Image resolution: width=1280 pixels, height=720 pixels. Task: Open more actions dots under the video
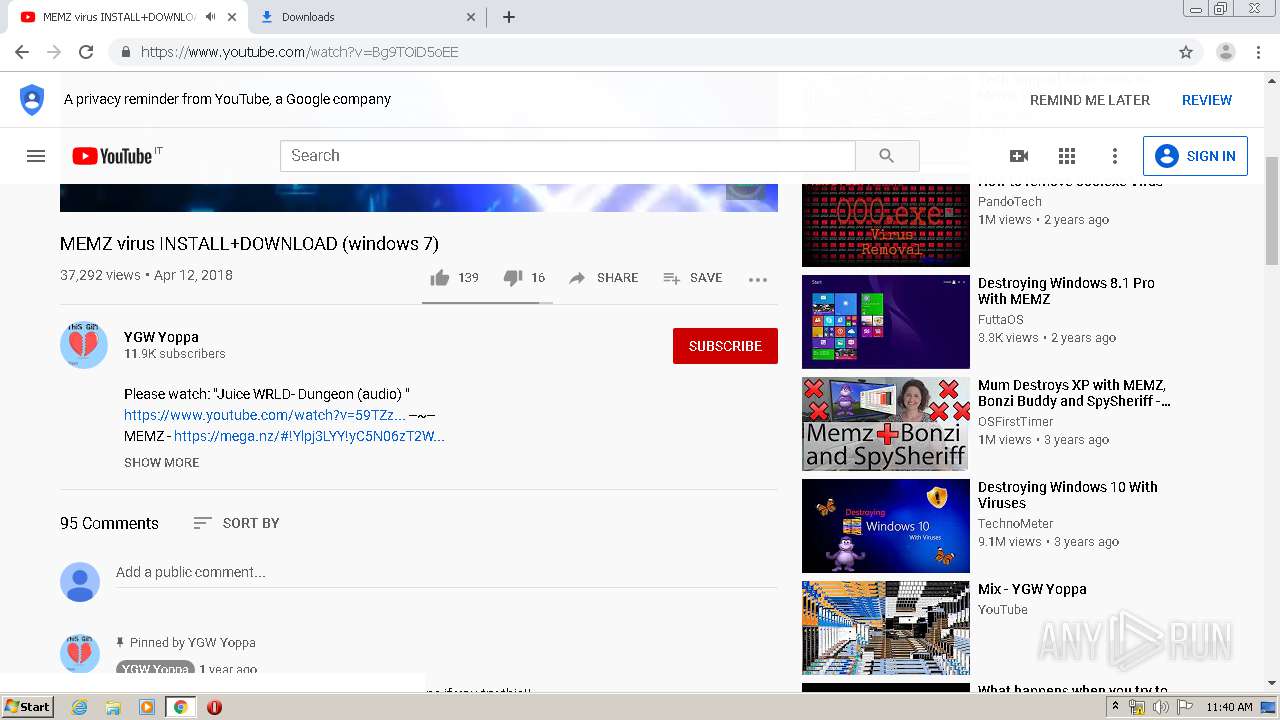[x=758, y=279]
